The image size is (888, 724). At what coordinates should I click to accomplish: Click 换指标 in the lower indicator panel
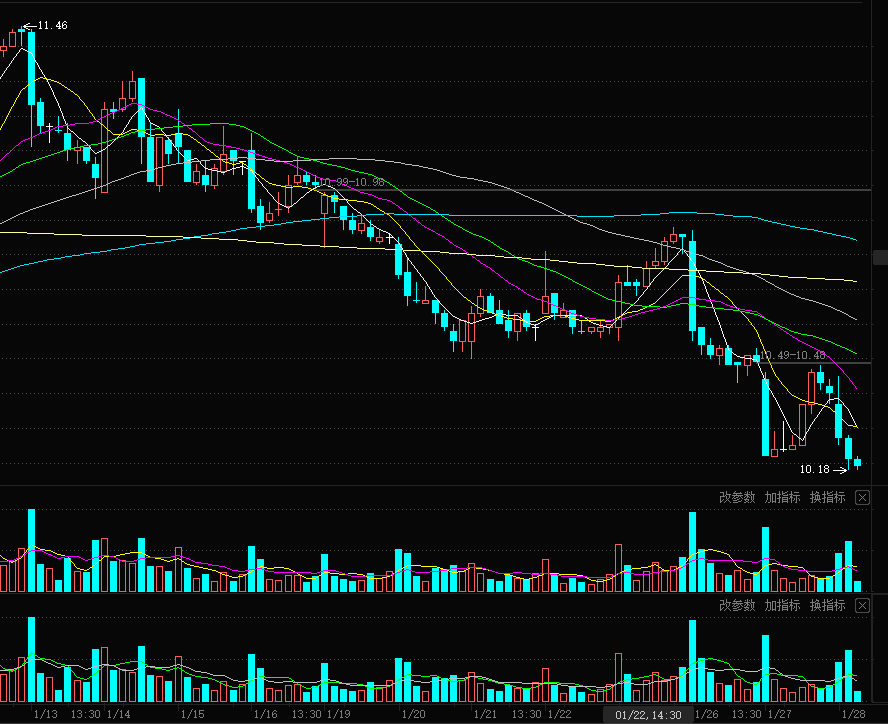coord(827,606)
